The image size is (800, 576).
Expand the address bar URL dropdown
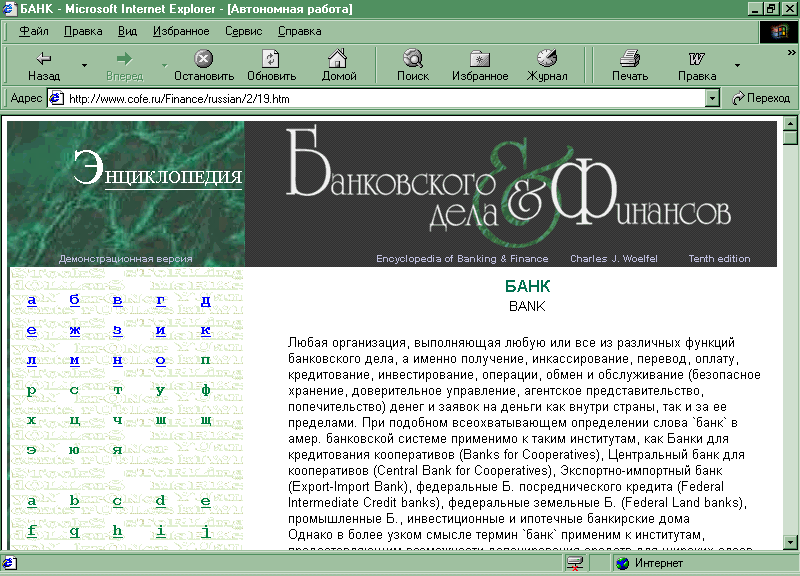(x=712, y=98)
